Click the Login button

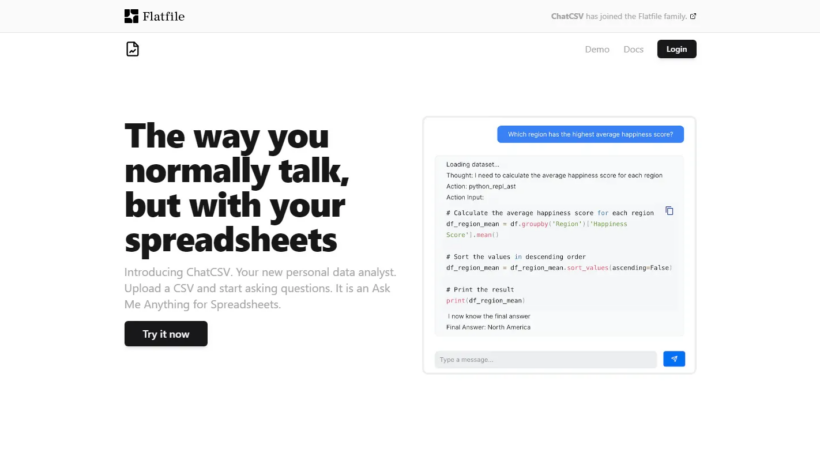(x=676, y=49)
